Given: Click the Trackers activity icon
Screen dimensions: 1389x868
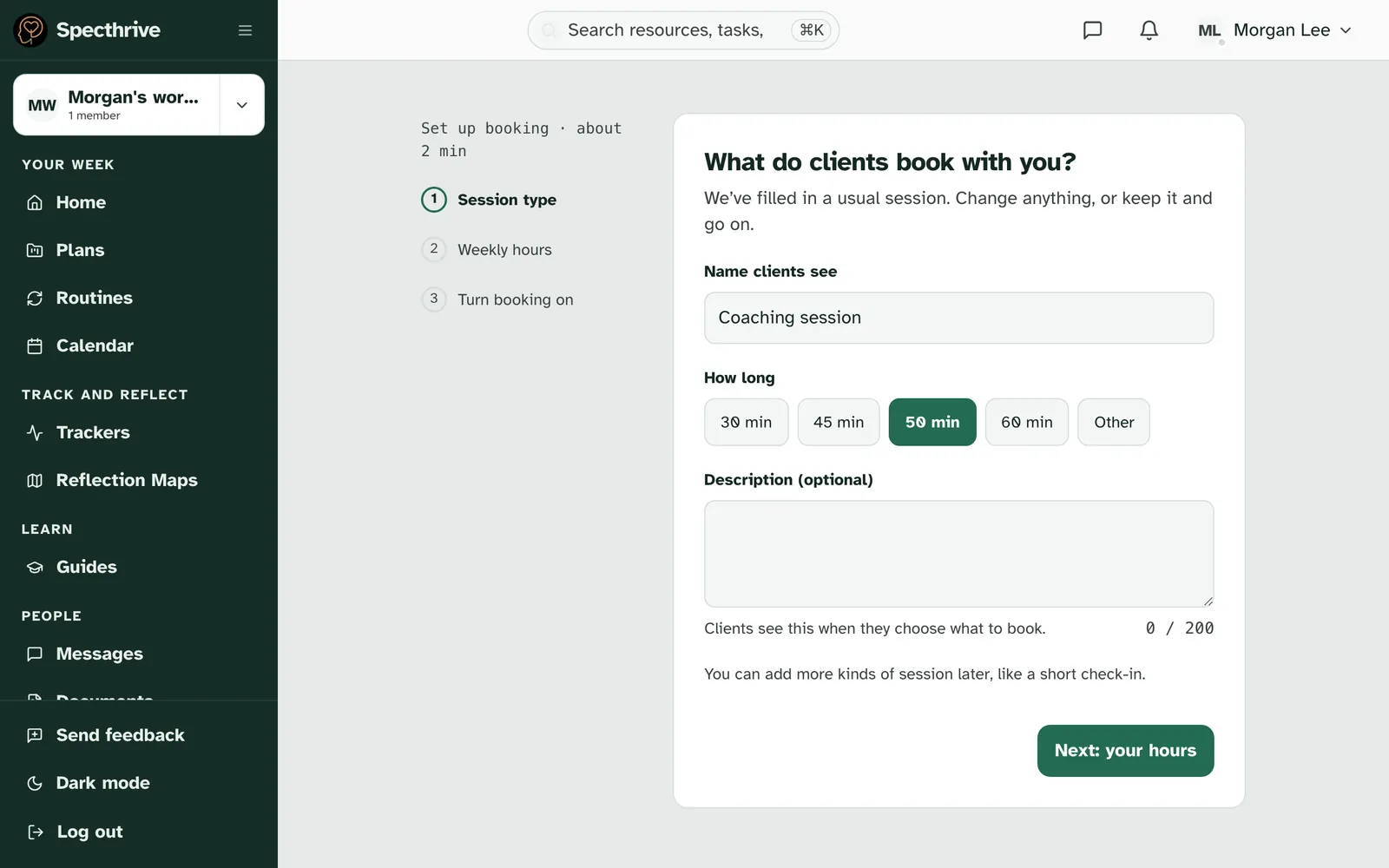Looking at the screenshot, I should point(35,432).
